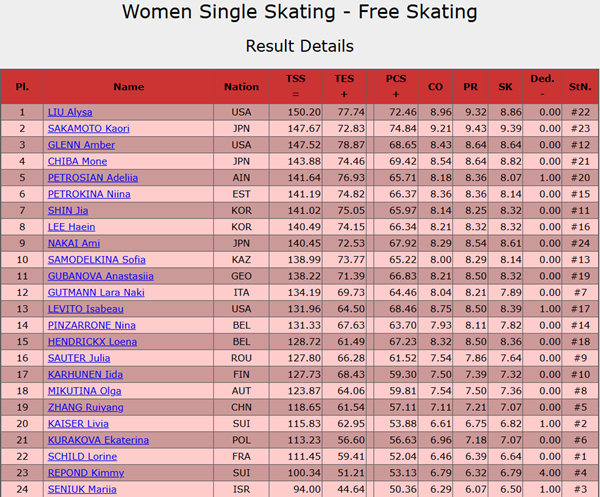Screen dimensions: 600x497
Task: Open CHIBA Mone skater page
Action: 77,161
